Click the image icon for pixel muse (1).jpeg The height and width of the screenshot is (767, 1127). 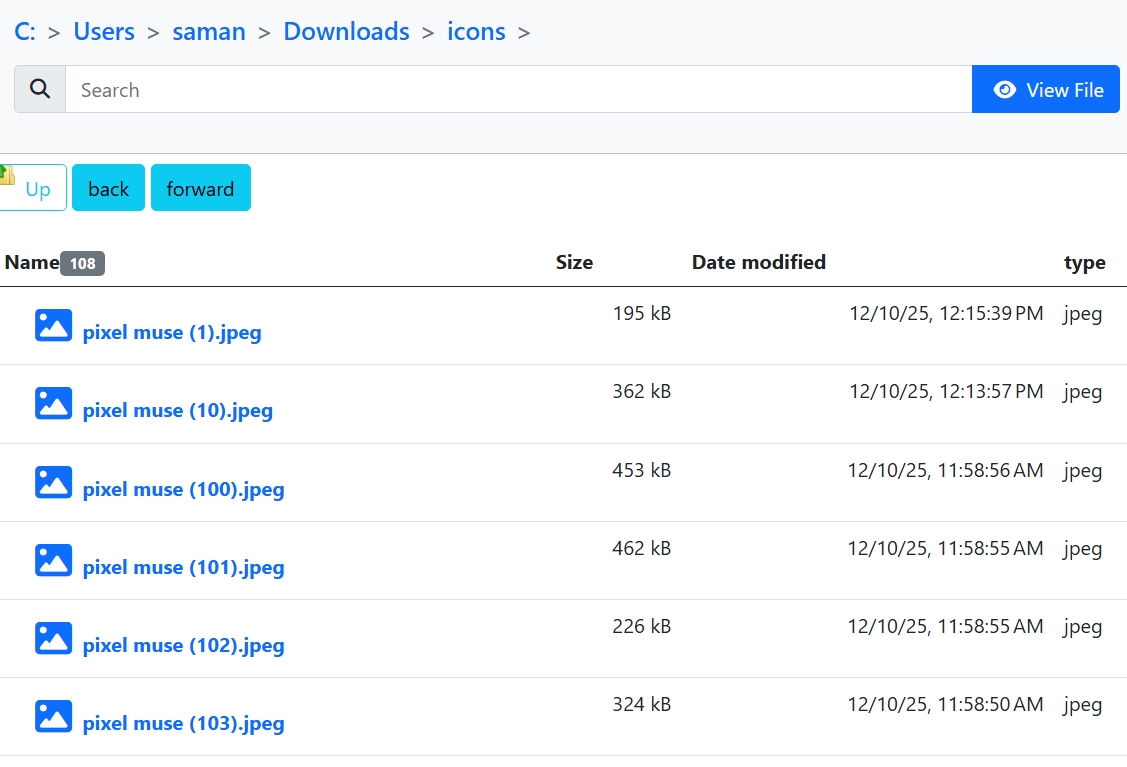pos(53,325)
